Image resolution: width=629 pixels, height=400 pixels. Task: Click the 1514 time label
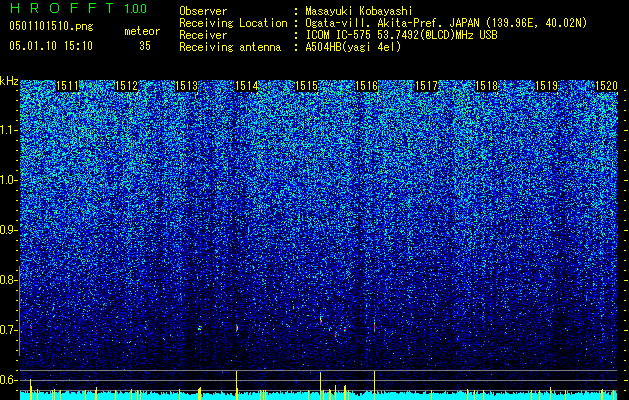(x=246, y=86)
